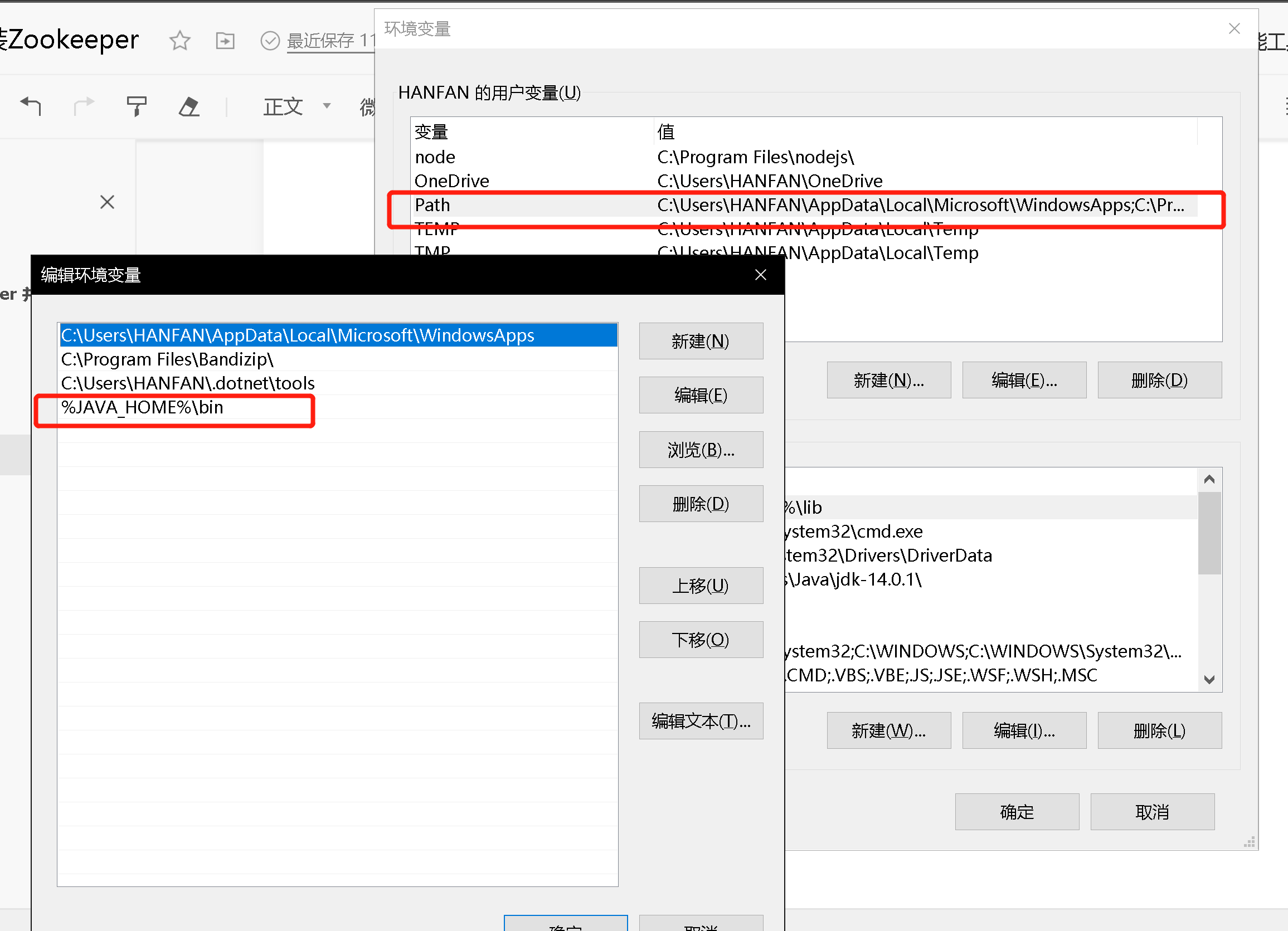Close the 环境变量 window
Image resolution: width=1288 pixels, height=931 pixels.
tap(1234, 28)
